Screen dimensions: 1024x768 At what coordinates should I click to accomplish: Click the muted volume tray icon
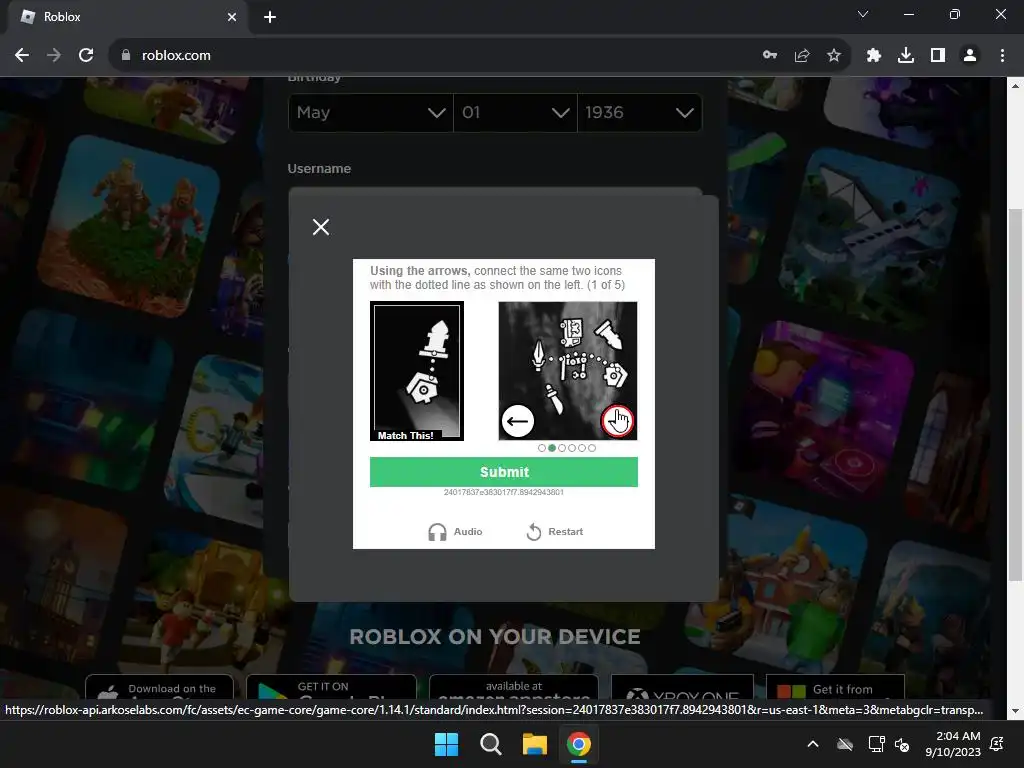coord(902,744)
